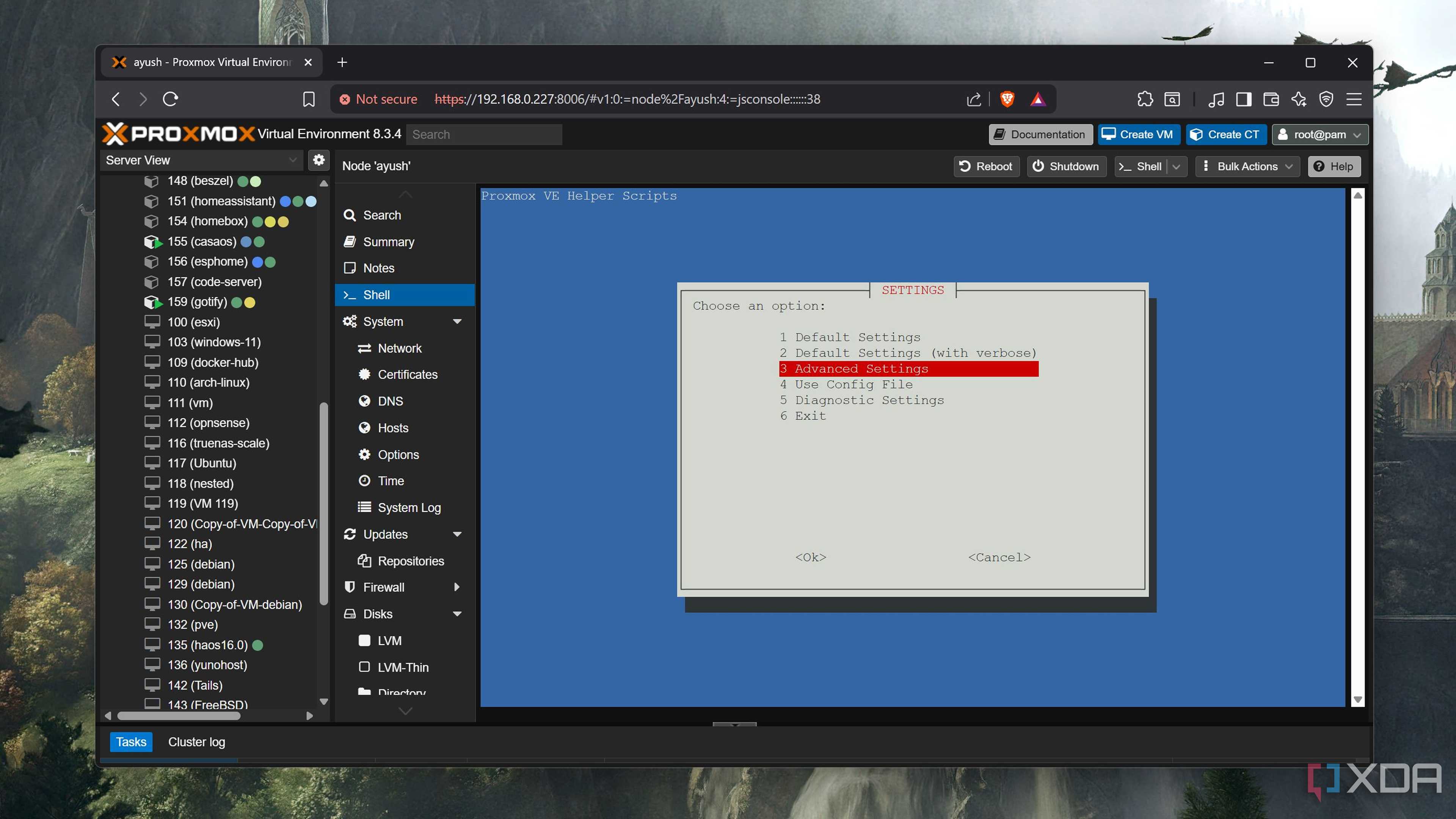Open the Brave Wallet icon
This screenshot has width=1456, height=819.
pos(1271,99)
